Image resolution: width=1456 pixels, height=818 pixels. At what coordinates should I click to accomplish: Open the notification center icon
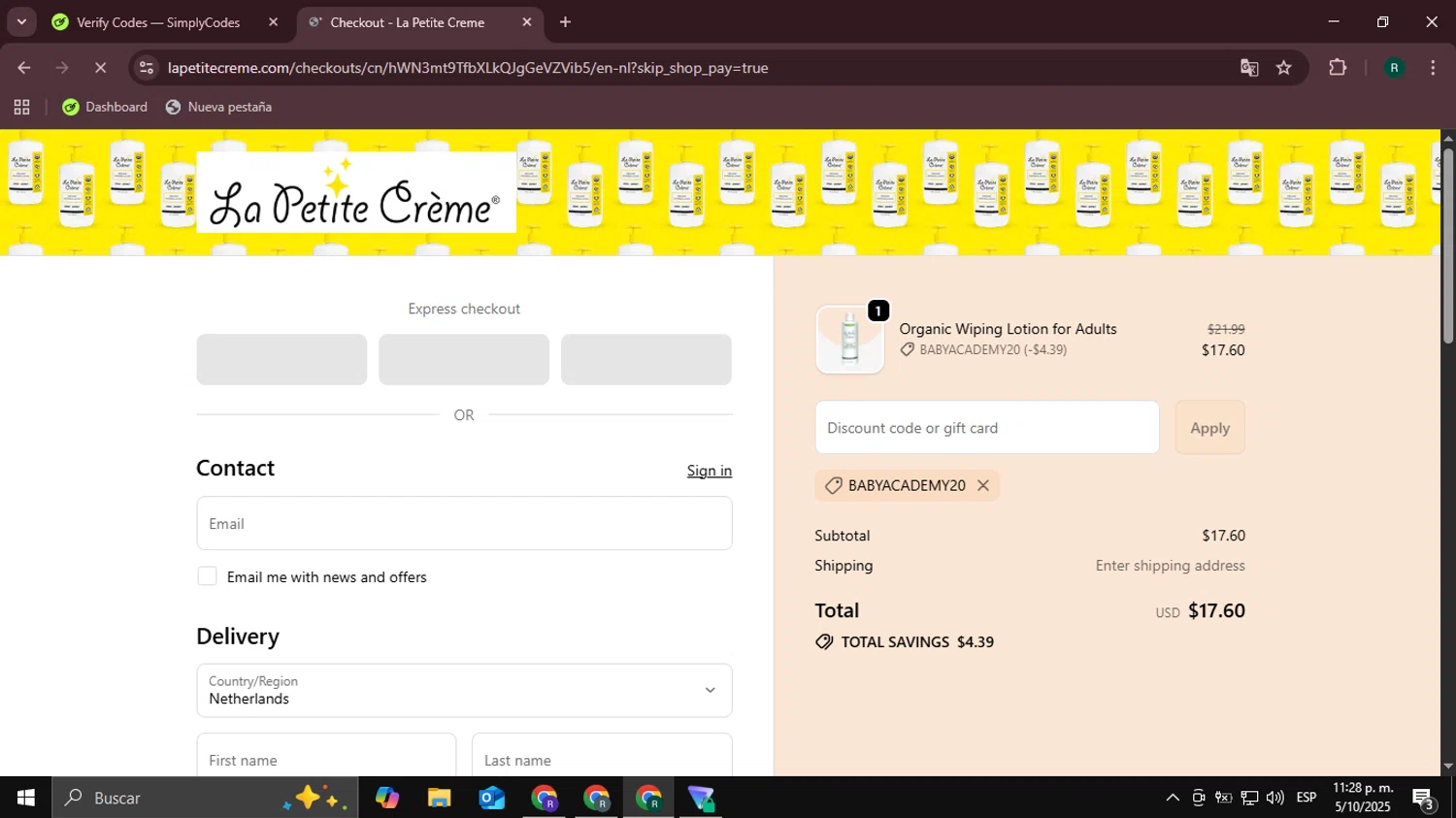(1424, 798)
